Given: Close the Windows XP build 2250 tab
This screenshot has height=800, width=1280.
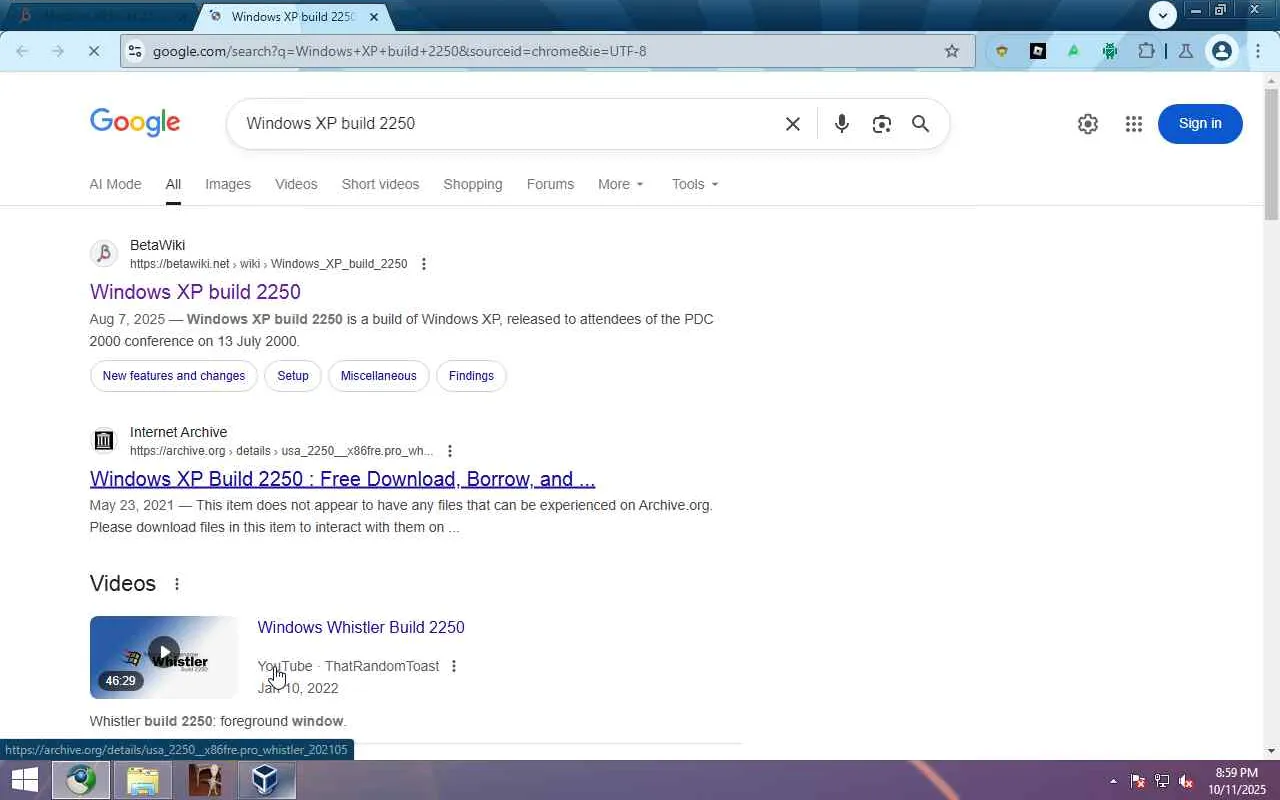Looking at the screenshot, I should (x=374, y=17).
